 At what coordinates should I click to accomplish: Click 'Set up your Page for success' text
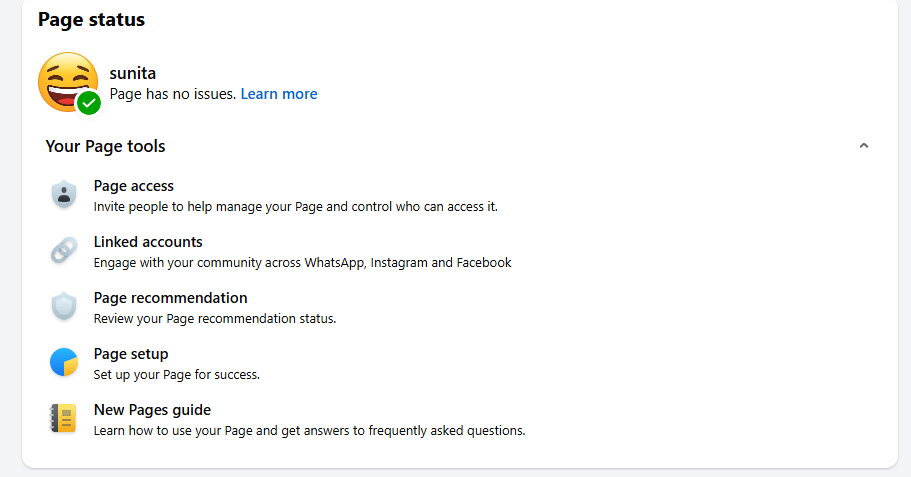[x=176, y=375]
